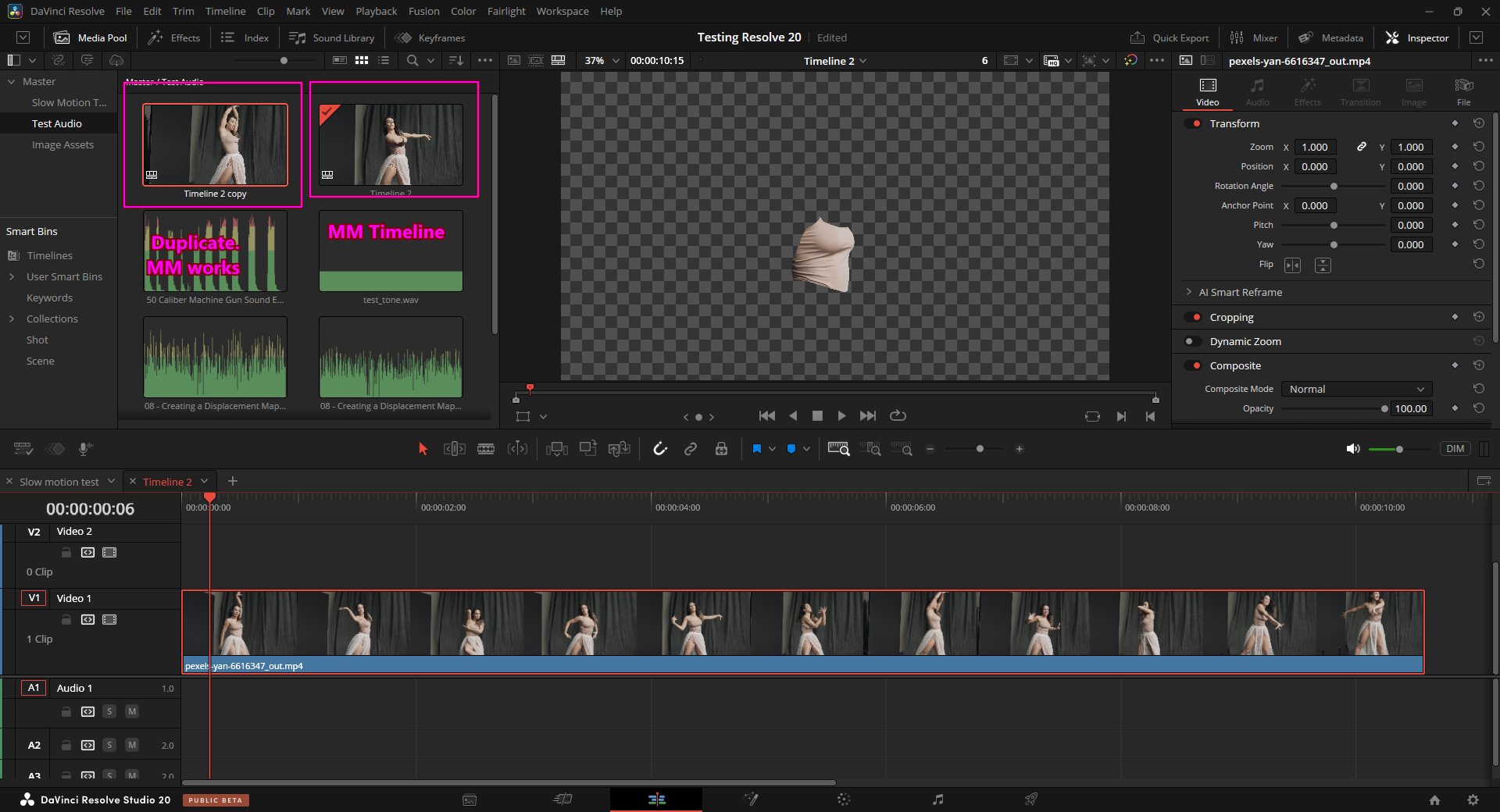Click the Insert Clip icon
1500x812 pixels.
tap(557, 449)
